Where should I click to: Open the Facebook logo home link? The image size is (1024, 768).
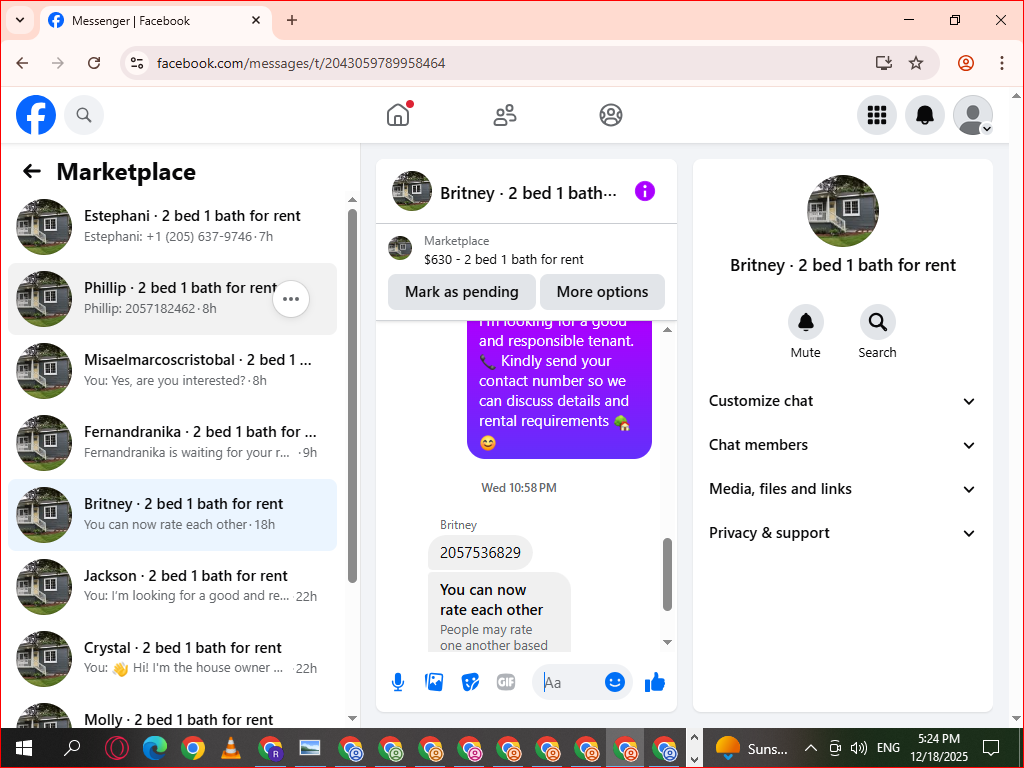point(36,115)
